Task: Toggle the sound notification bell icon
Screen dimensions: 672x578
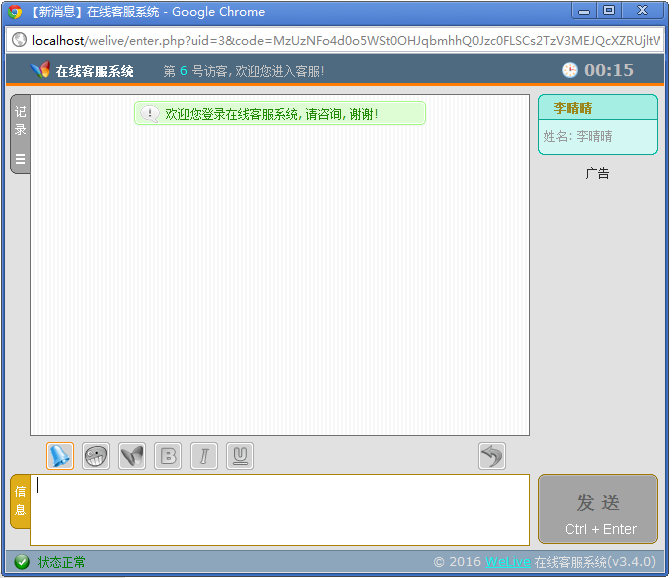Action: point(60,456)
